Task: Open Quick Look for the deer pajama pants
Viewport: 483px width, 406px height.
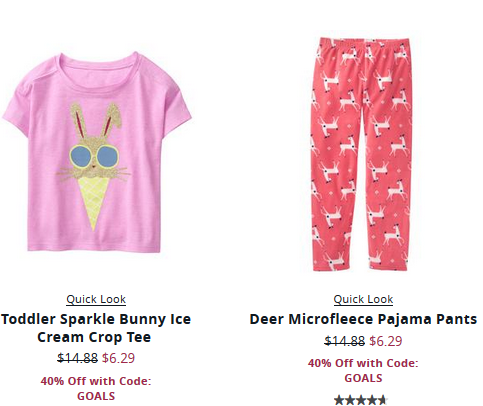Action: [363, 299]
